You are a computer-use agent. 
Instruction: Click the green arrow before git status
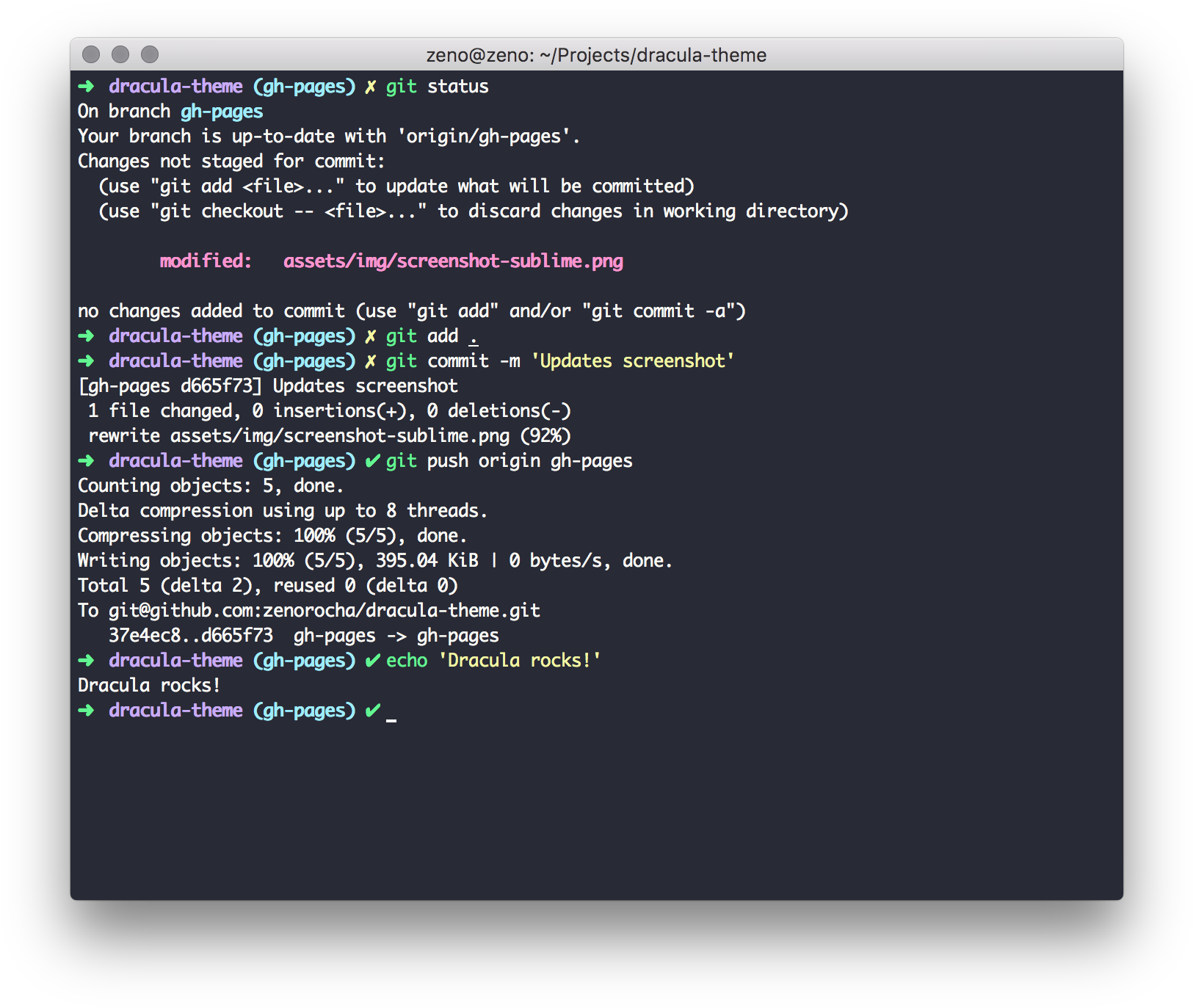(x=86, y=87)
